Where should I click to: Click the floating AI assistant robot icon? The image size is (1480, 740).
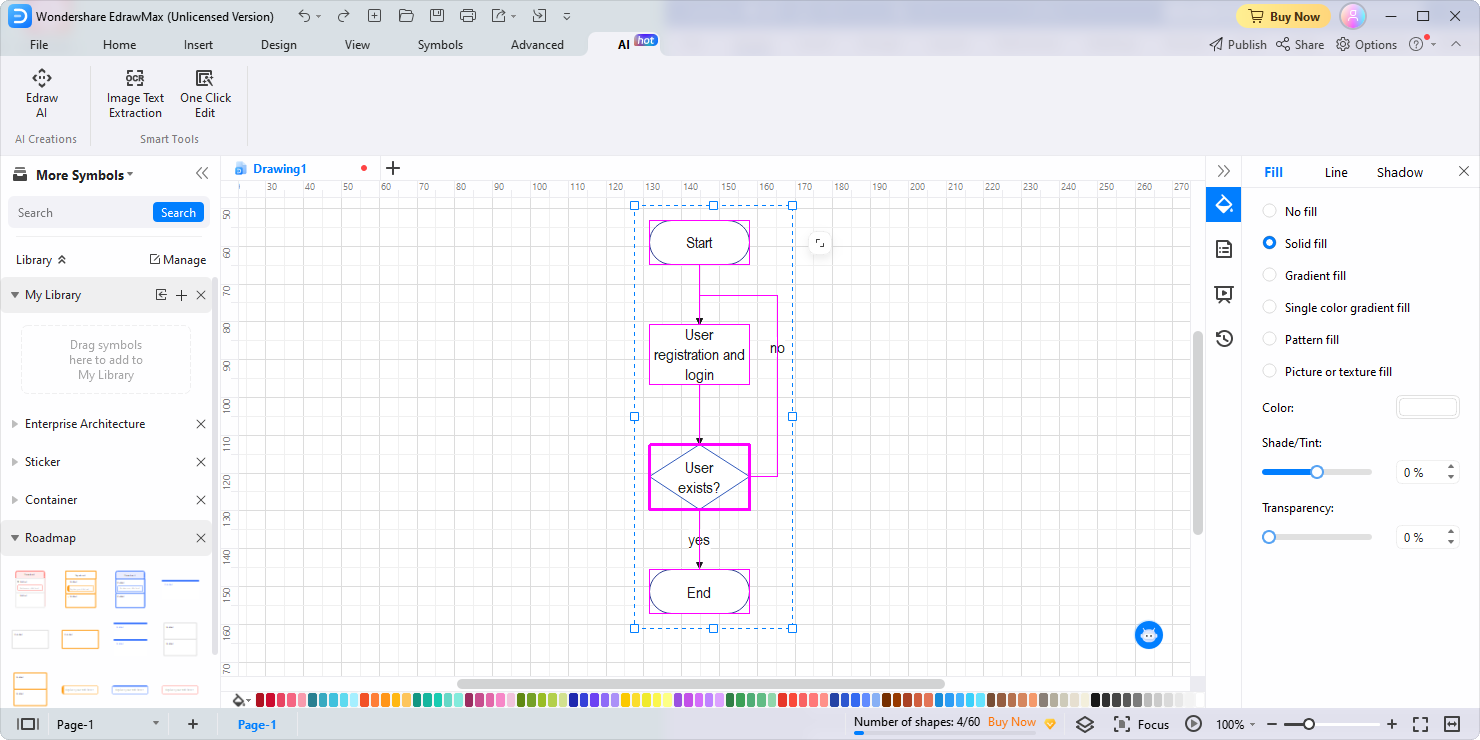pyautogui.click(x=1149, y=634)
